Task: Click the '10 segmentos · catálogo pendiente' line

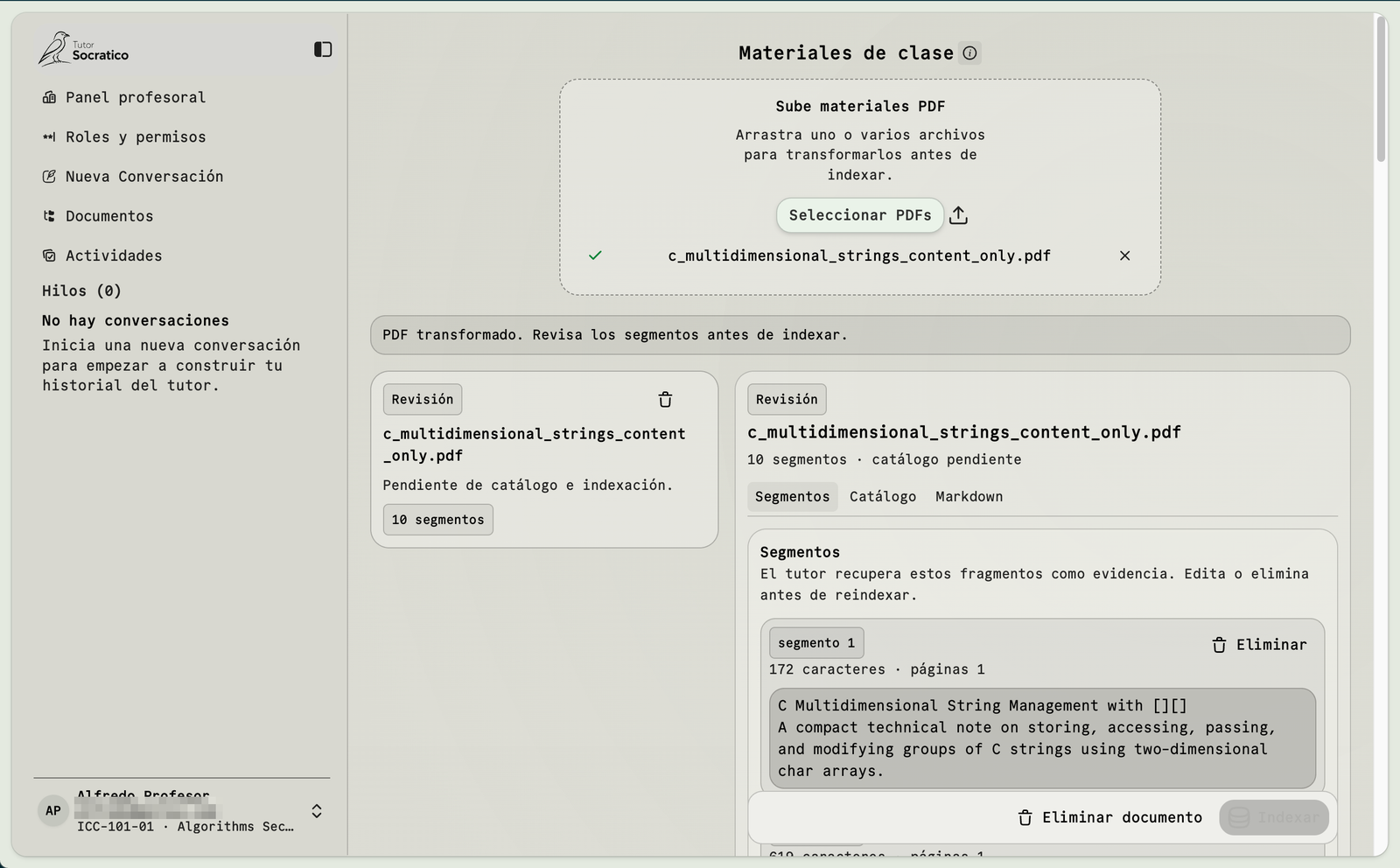Action: [884, 459]
